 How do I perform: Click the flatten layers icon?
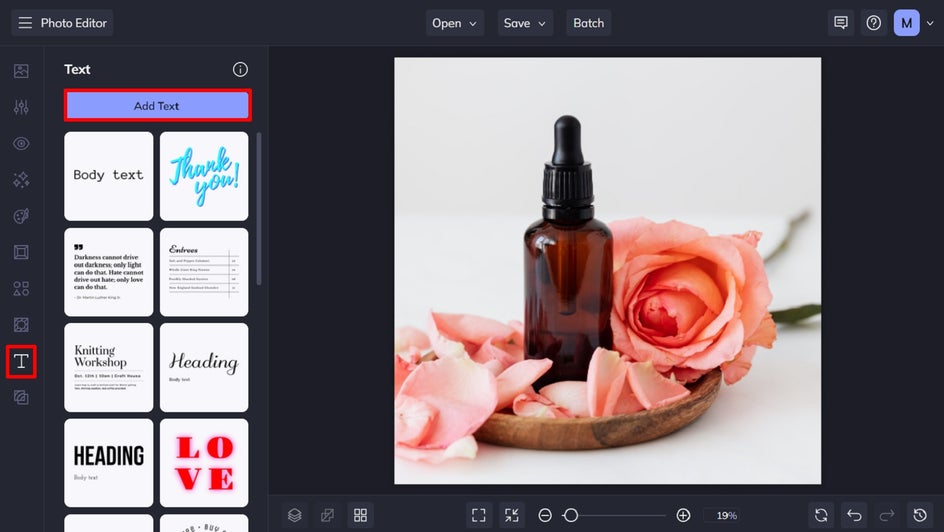[x=328, y=515]
